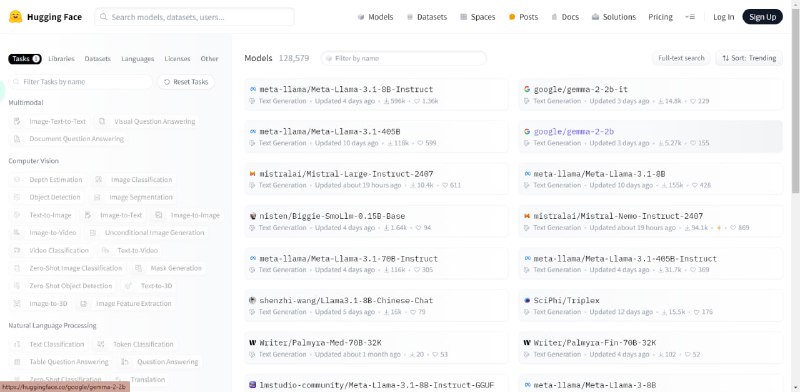Focus the search models, datasets, users field
The height and width of the screenshot is (392, 800).
point(194,17)
